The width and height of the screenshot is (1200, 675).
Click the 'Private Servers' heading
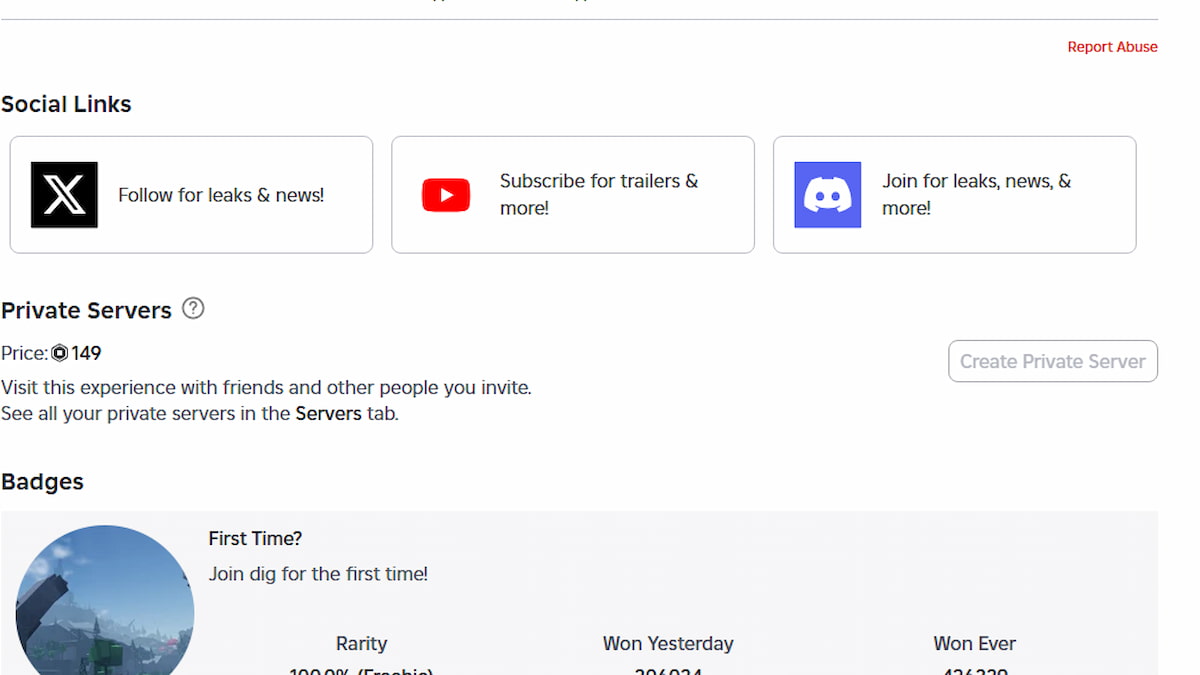tap(87, 310)
